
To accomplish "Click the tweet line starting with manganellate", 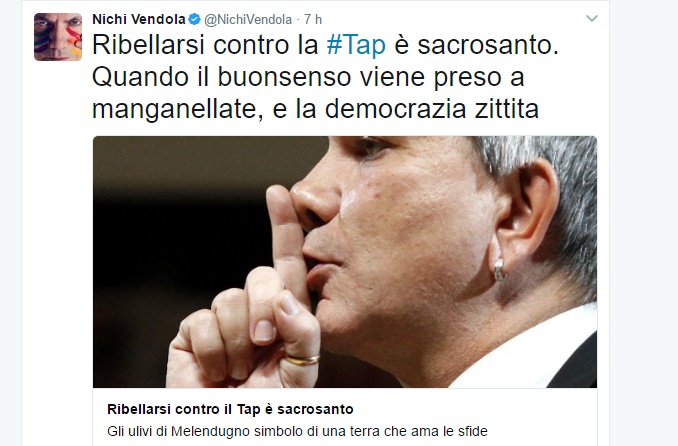I will (316, 109).
